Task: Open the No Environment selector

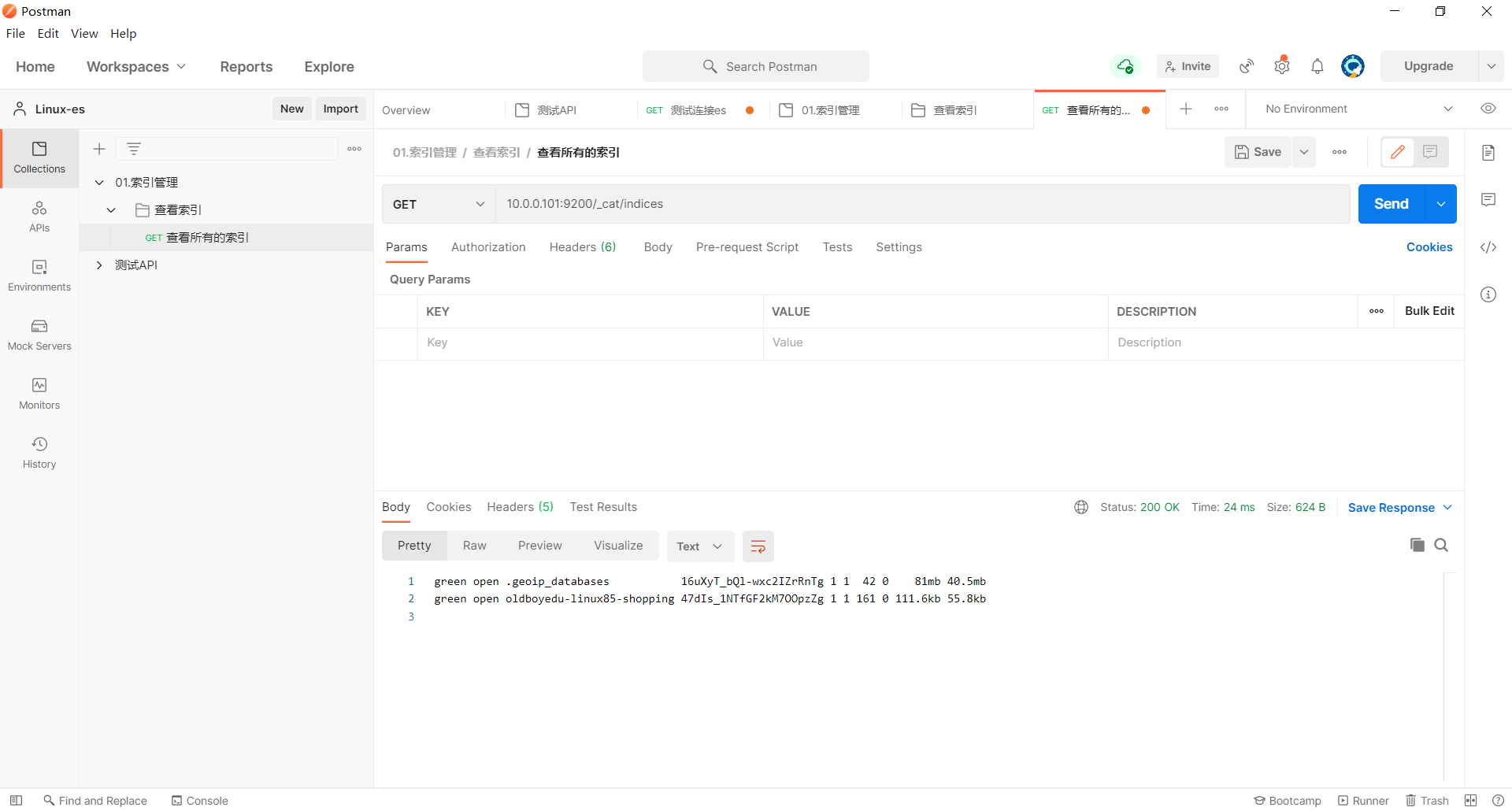Action: click(1358, 109)
